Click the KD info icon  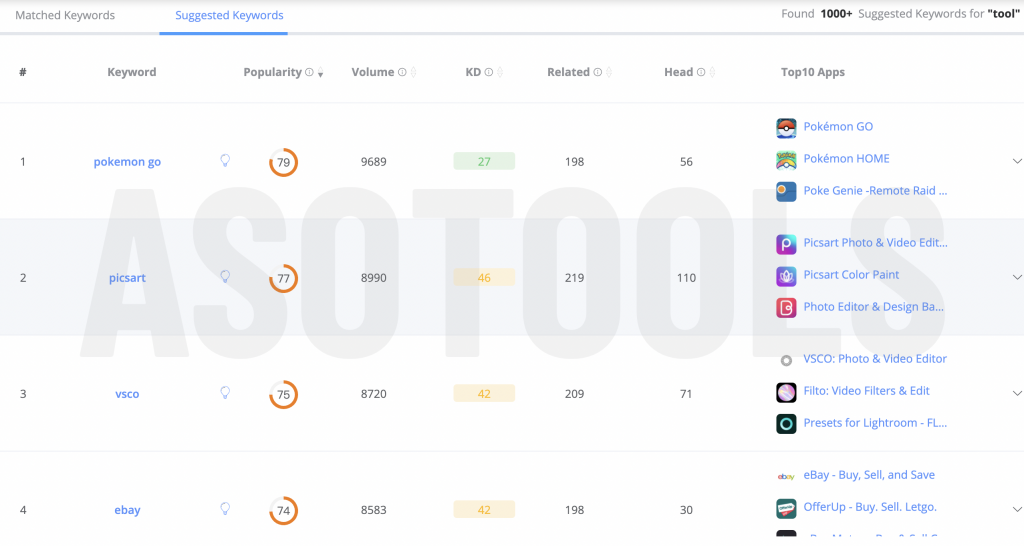point(488,72)
